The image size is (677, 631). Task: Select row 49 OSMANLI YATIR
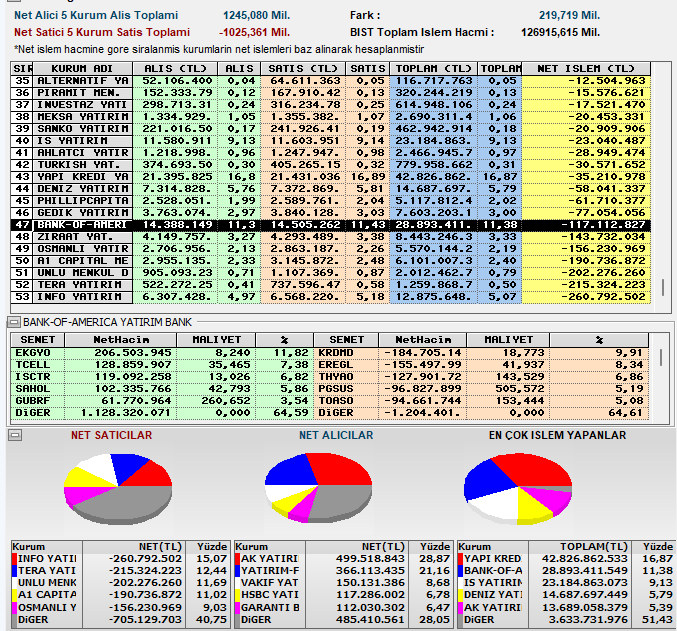click(x=331, y=249)
